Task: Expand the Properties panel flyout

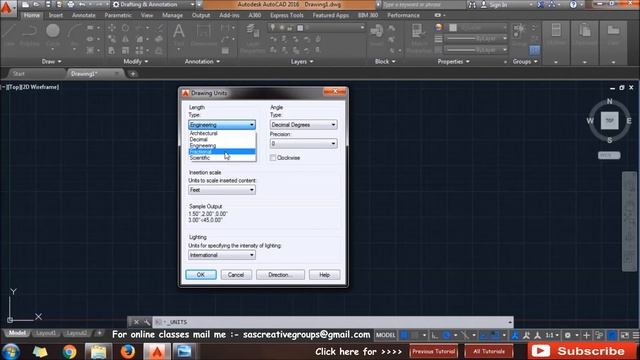Action: tap(453, 62)
